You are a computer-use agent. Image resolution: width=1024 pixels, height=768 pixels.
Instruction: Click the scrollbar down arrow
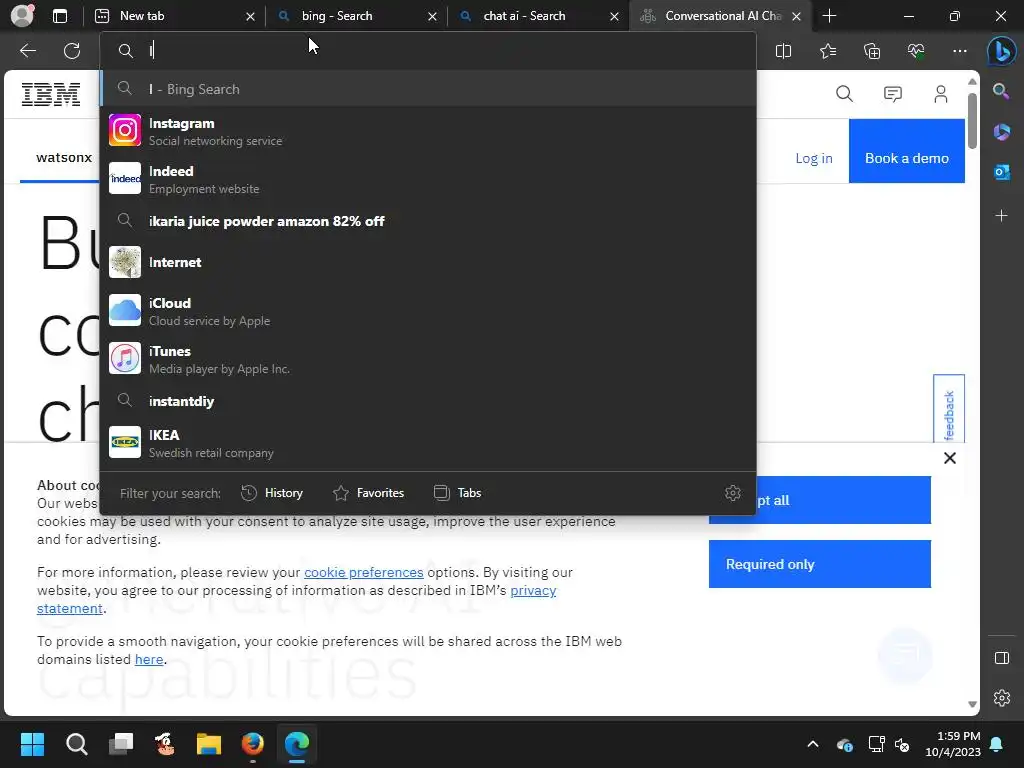point(972,704)
